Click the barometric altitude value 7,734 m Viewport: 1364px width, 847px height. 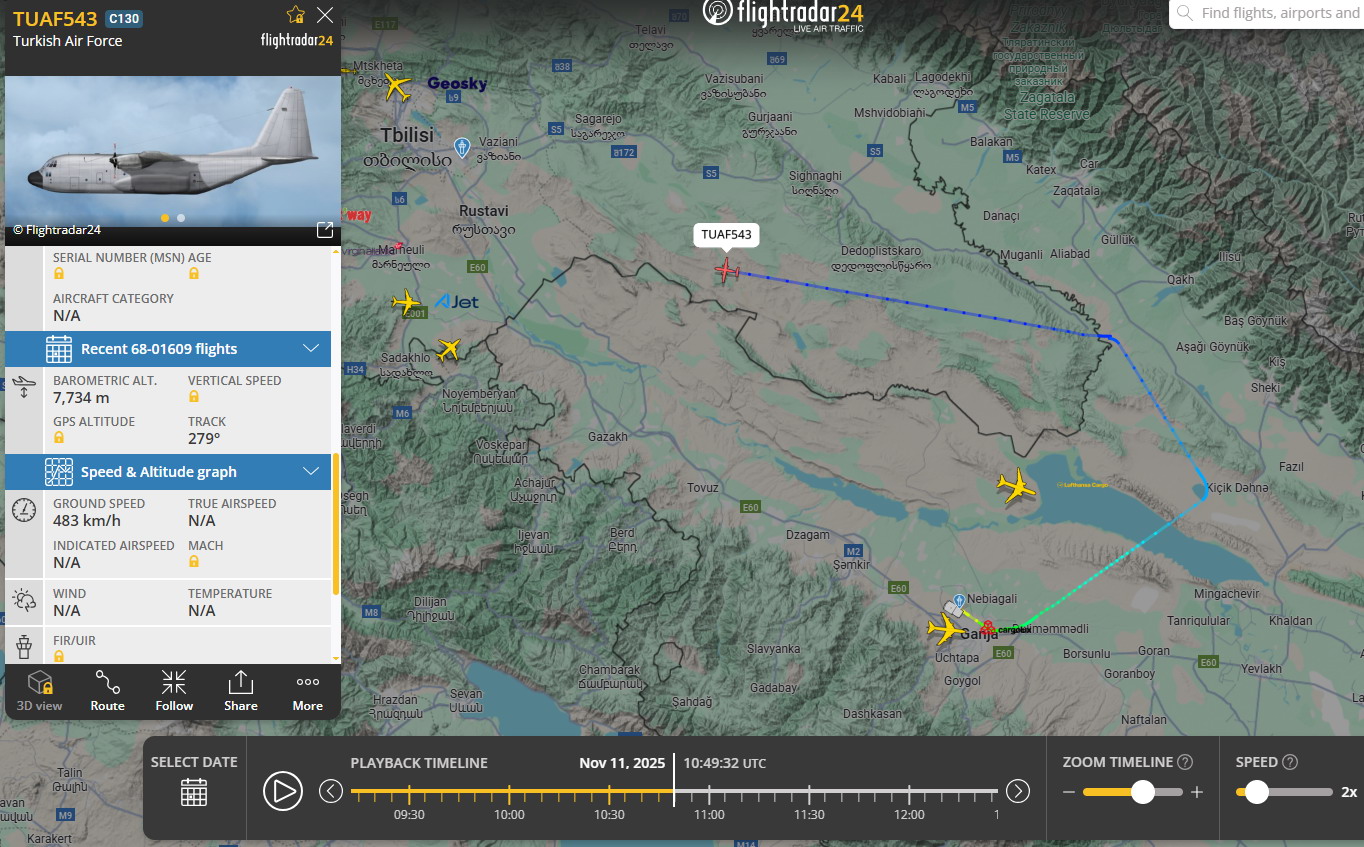81,397
